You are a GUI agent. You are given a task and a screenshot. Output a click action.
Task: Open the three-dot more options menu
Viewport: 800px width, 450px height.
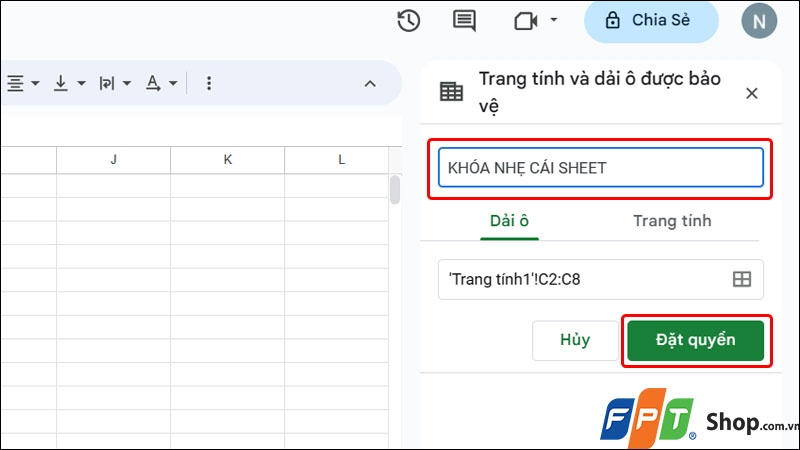(x=209, y=83)
